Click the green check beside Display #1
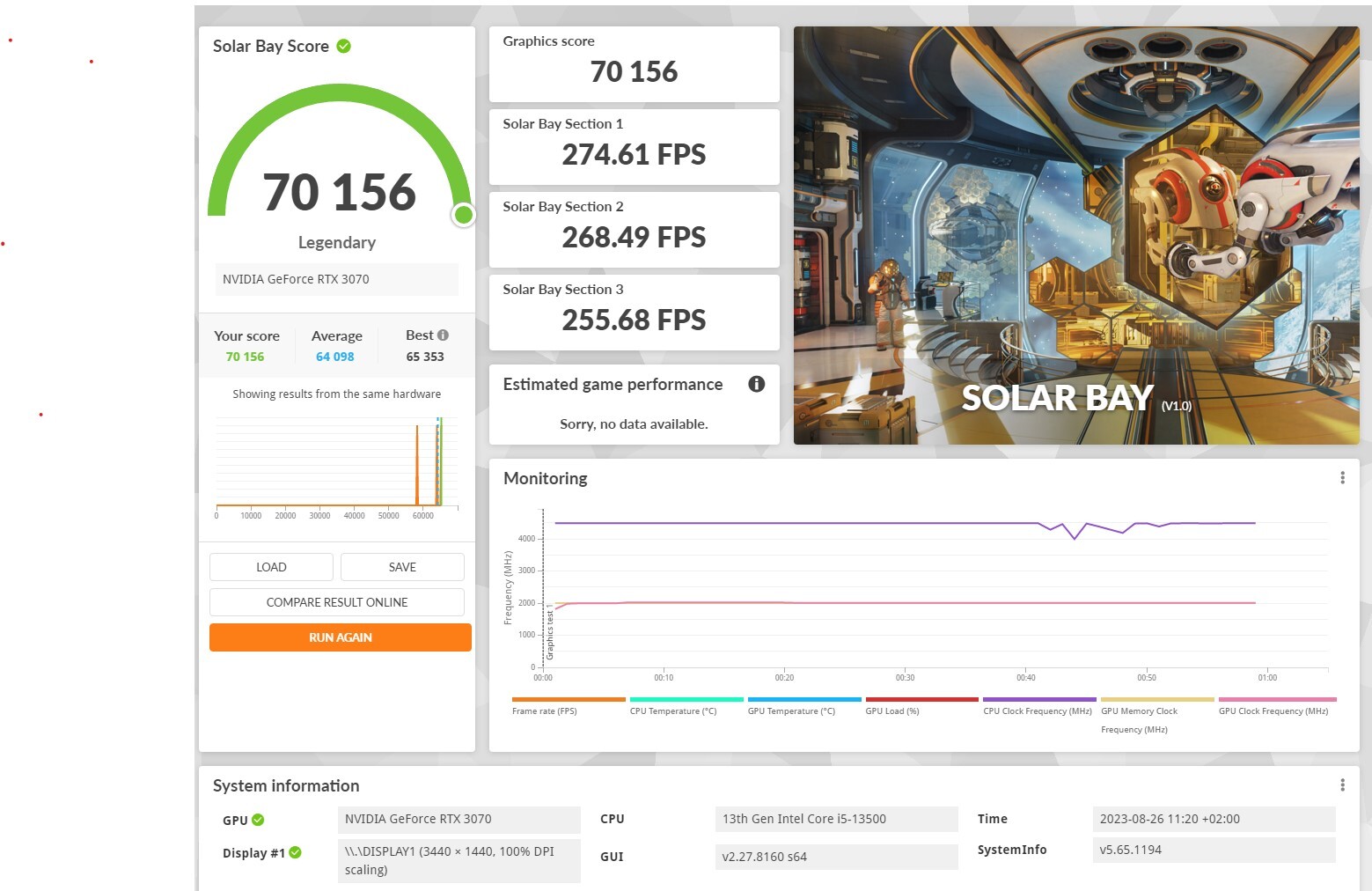Viewport: 1372px width, 891px height. (x=296, y=852)
